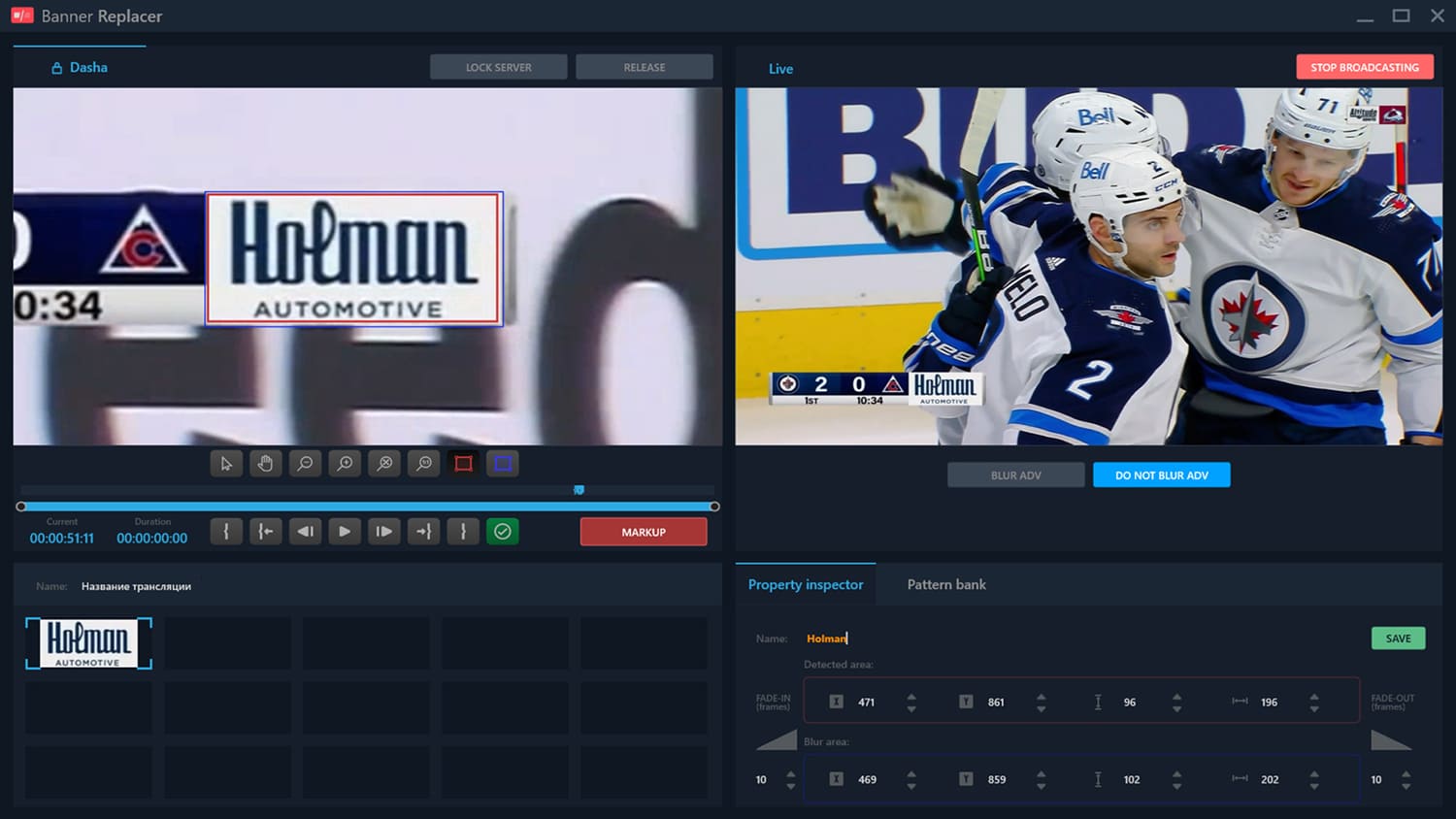Click the zoom out magnifier
The height and width of the screenshot is (819, 1456).
tap(305, 464)
